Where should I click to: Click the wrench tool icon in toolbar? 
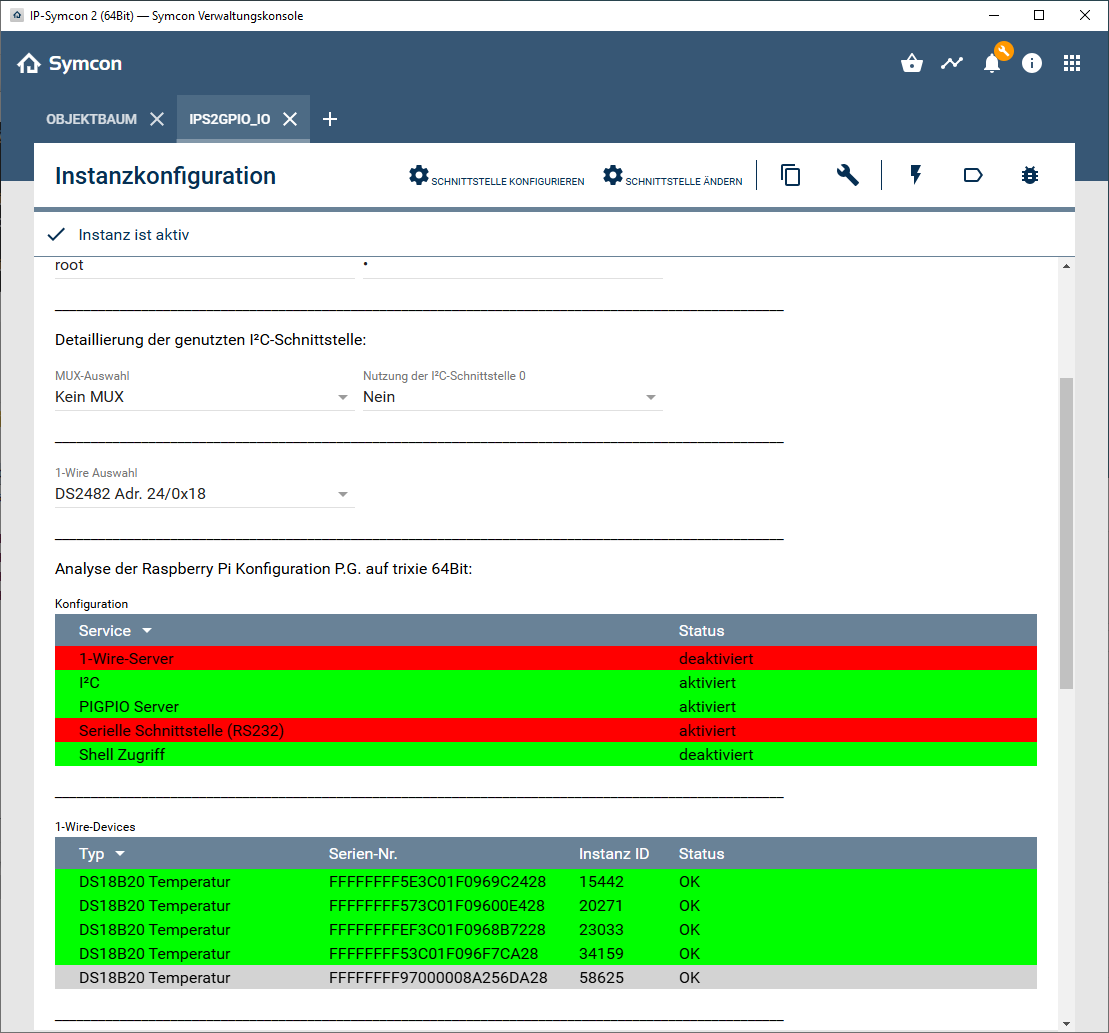847,175
